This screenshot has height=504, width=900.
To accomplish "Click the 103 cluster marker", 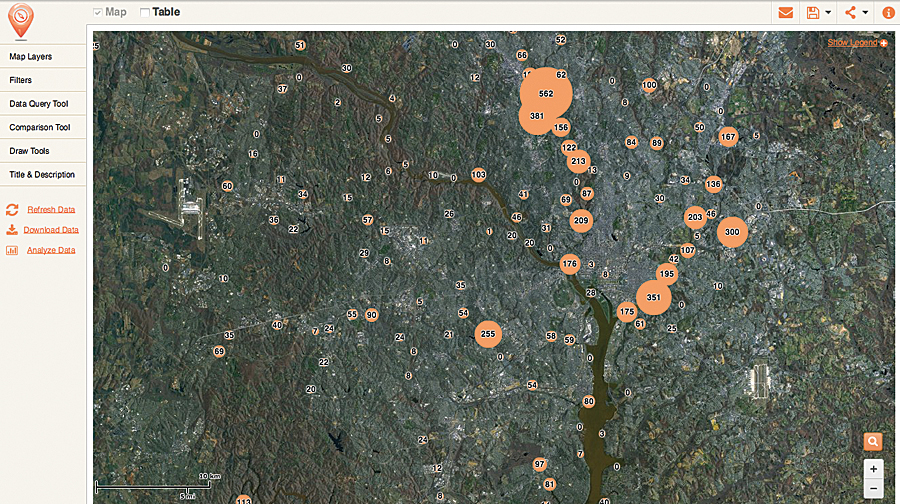I will 478,175.
